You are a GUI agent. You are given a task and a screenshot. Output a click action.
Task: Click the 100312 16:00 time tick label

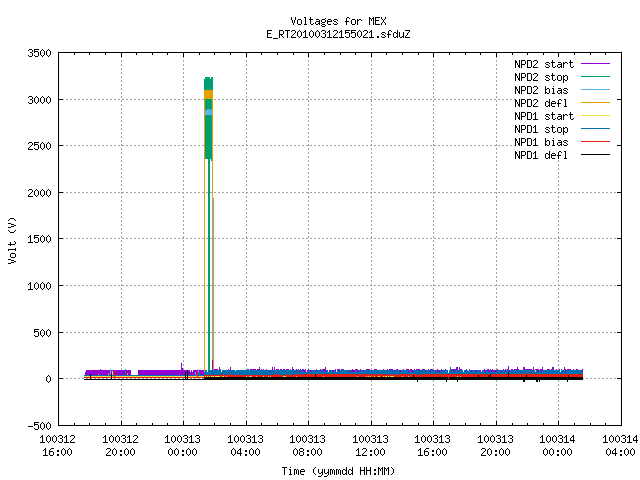58,446
